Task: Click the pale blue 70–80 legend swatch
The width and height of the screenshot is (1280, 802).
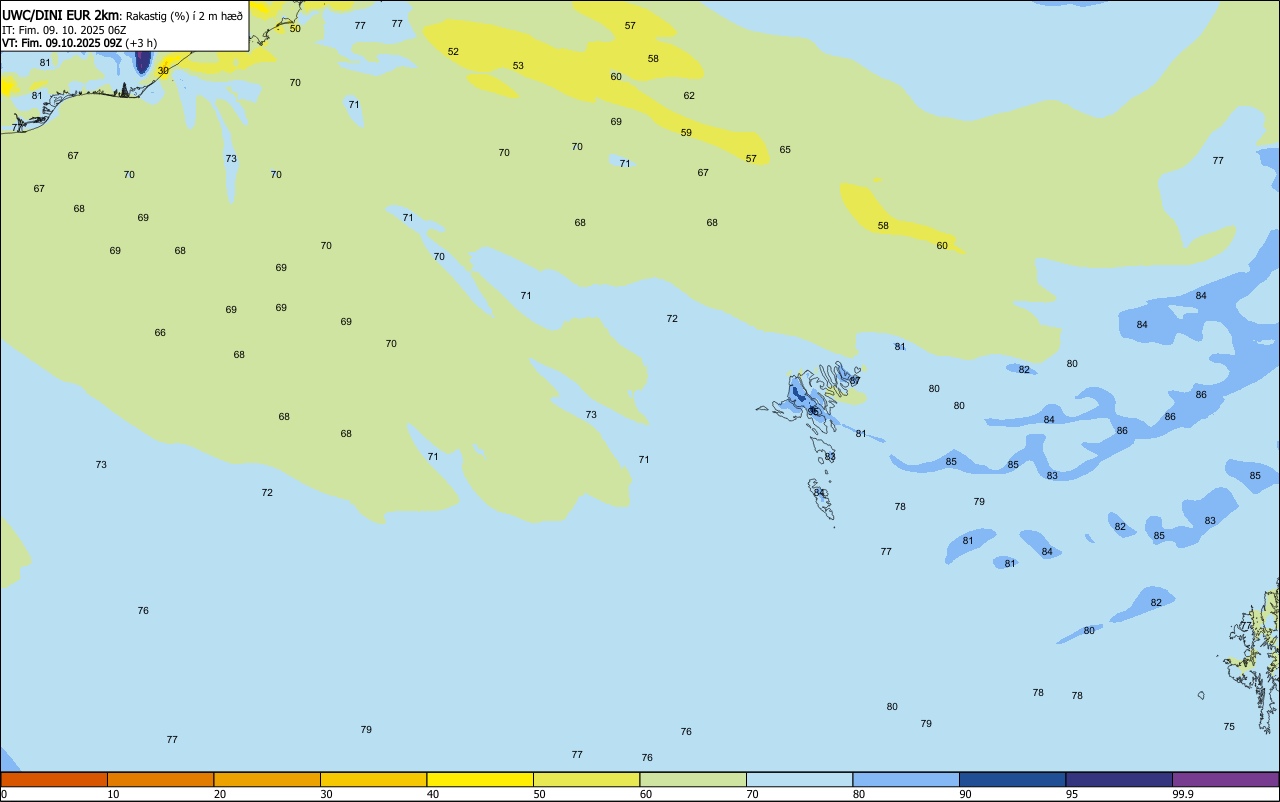Action: pyautogui.click(x=799, y=779)
